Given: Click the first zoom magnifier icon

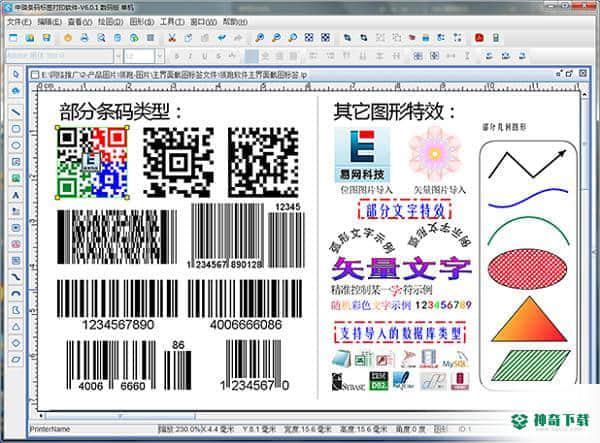Looking at the screenshot, I should 259,37.
